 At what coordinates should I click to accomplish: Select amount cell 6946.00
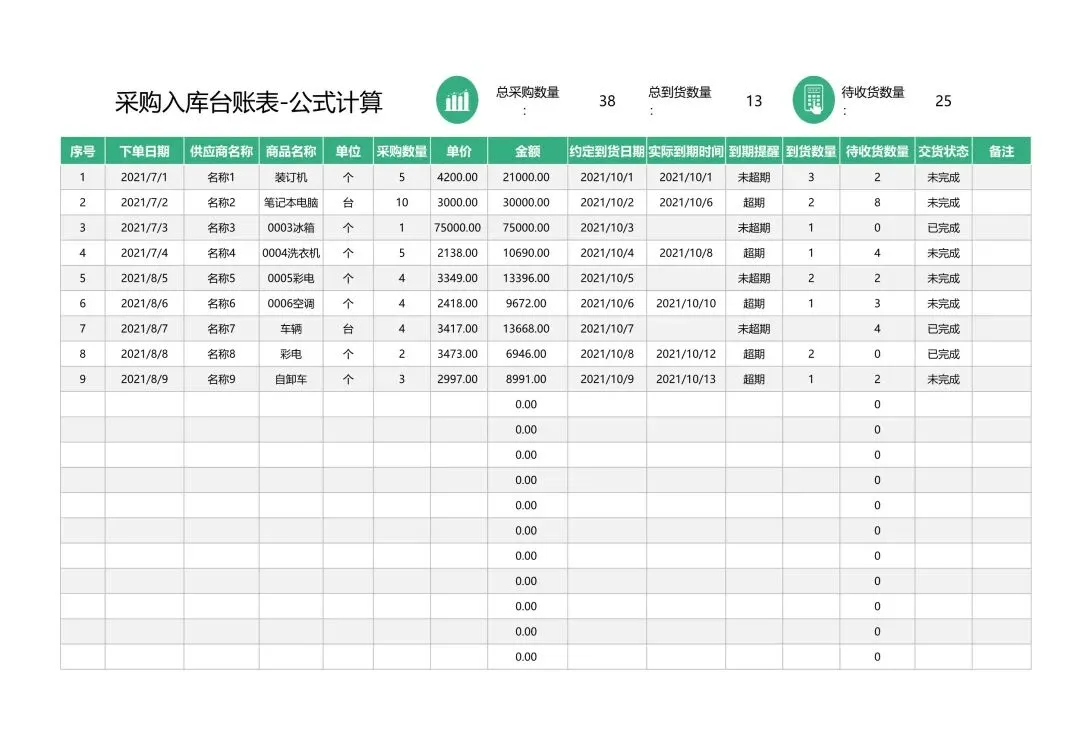526,354
